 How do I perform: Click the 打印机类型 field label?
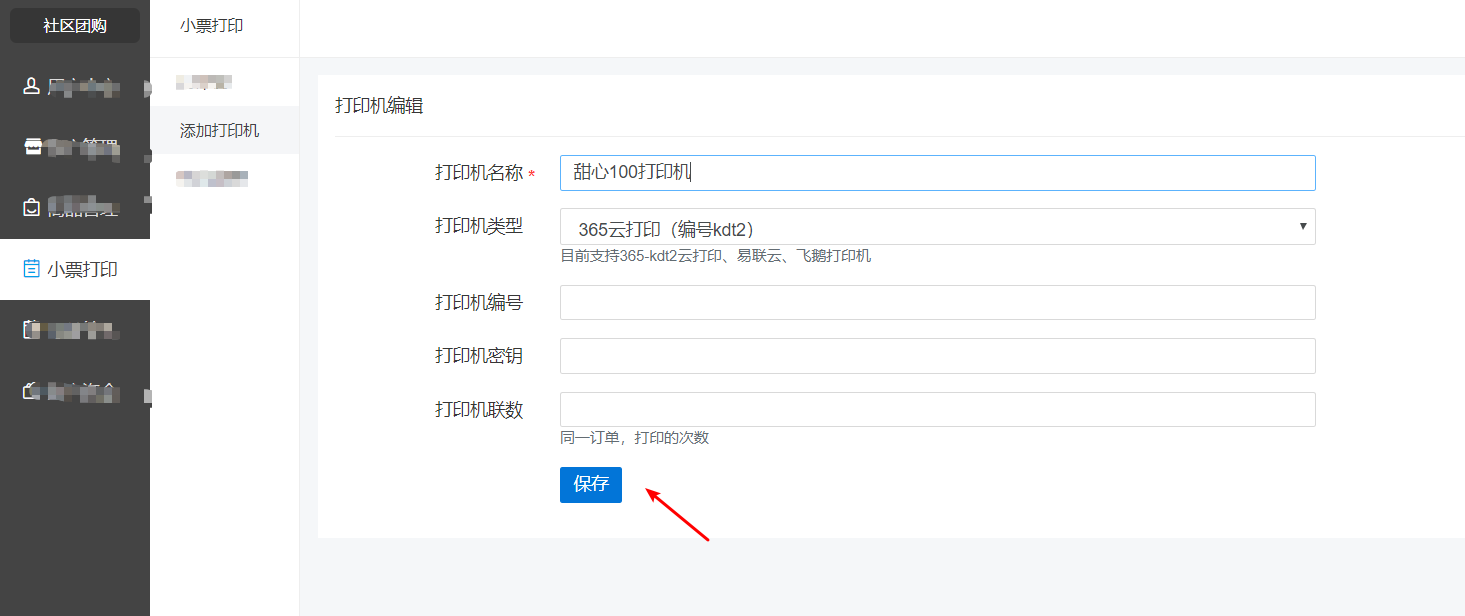click(x=479, y=226)
